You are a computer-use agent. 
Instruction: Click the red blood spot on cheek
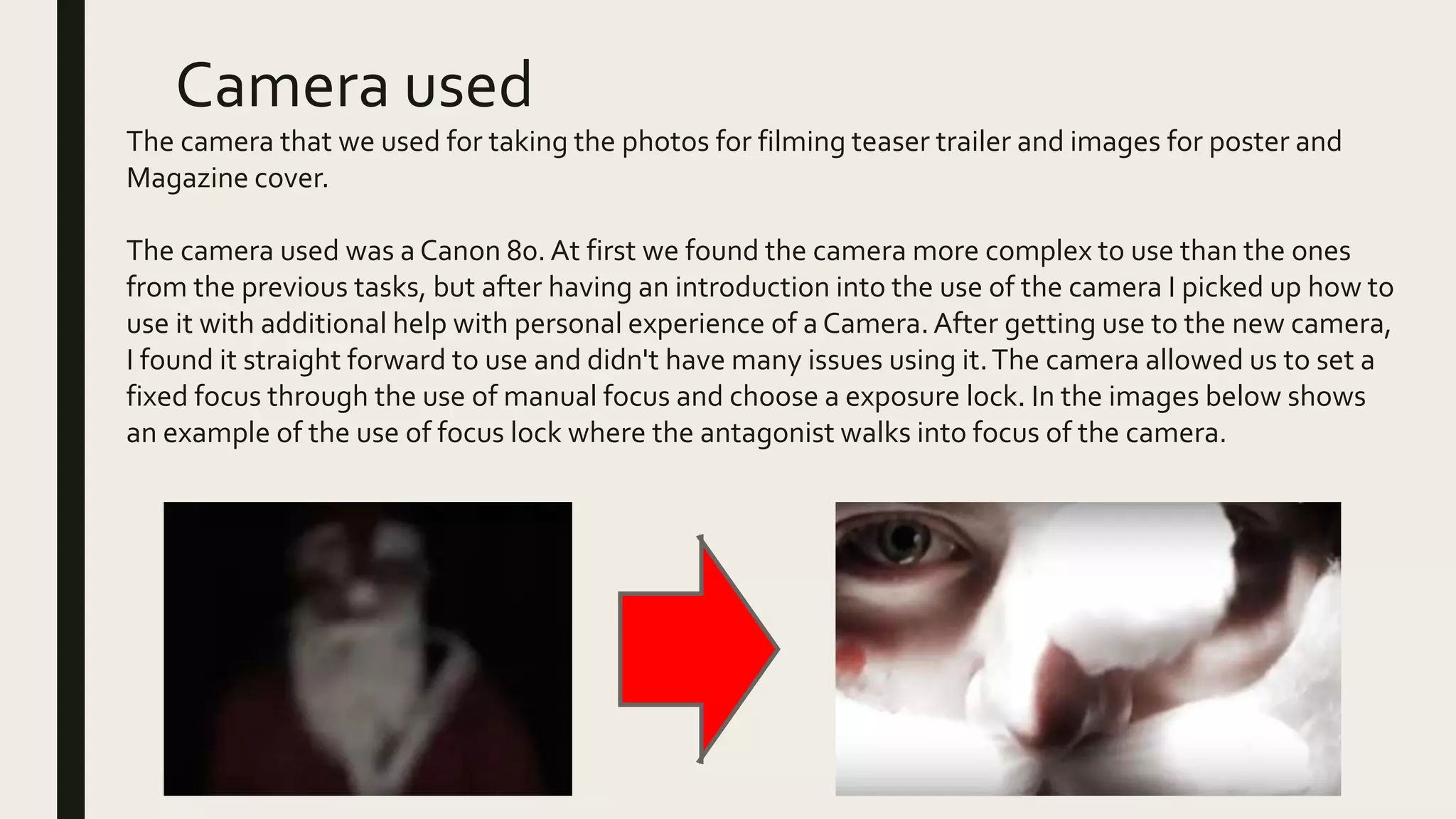pos(850,660)
